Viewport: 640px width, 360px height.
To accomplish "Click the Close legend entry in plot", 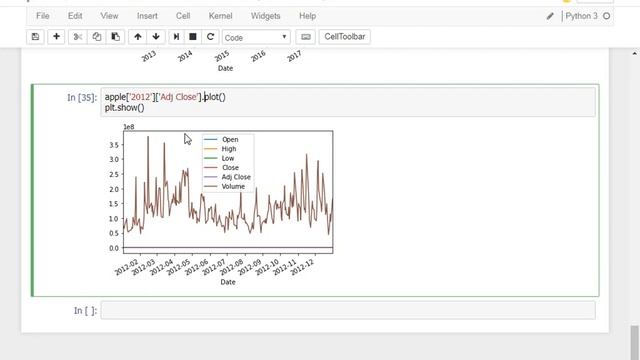I will click(230, 168).
